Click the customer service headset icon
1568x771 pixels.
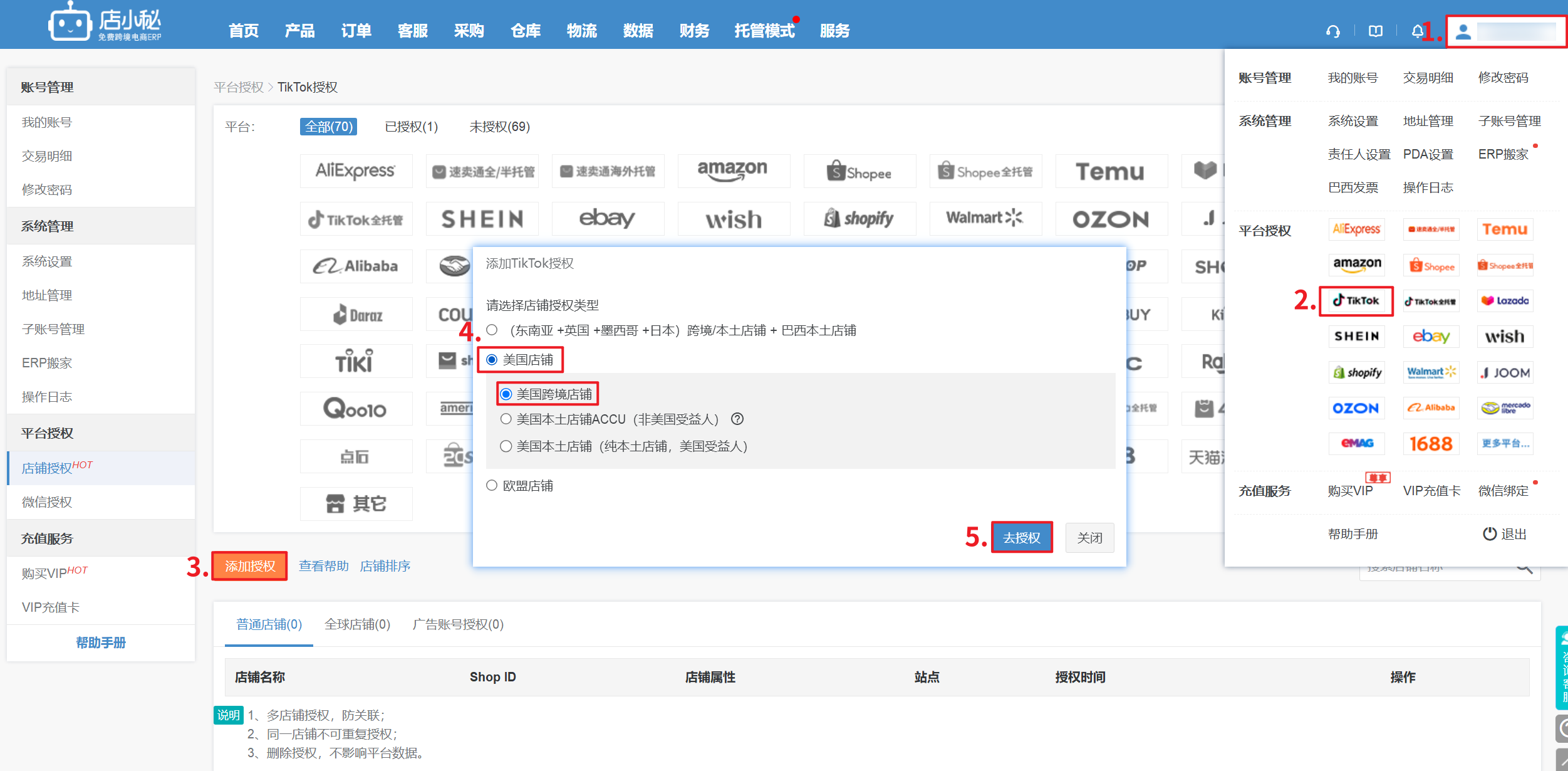(x=1333, y=31)
